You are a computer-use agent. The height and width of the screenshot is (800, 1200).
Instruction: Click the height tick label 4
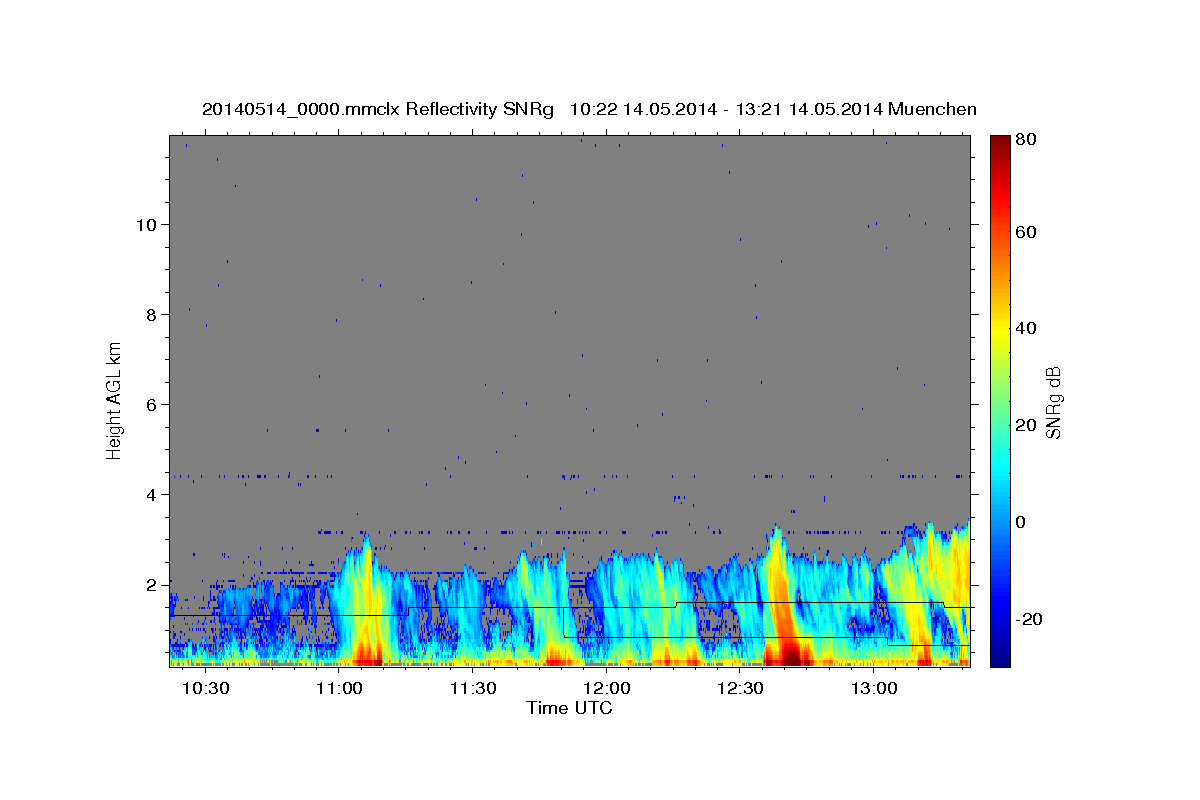point(151,495)
